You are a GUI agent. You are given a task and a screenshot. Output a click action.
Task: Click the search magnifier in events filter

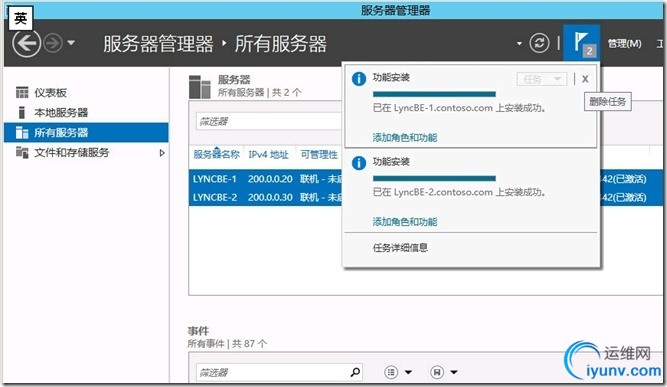click(x=355, y=372)
